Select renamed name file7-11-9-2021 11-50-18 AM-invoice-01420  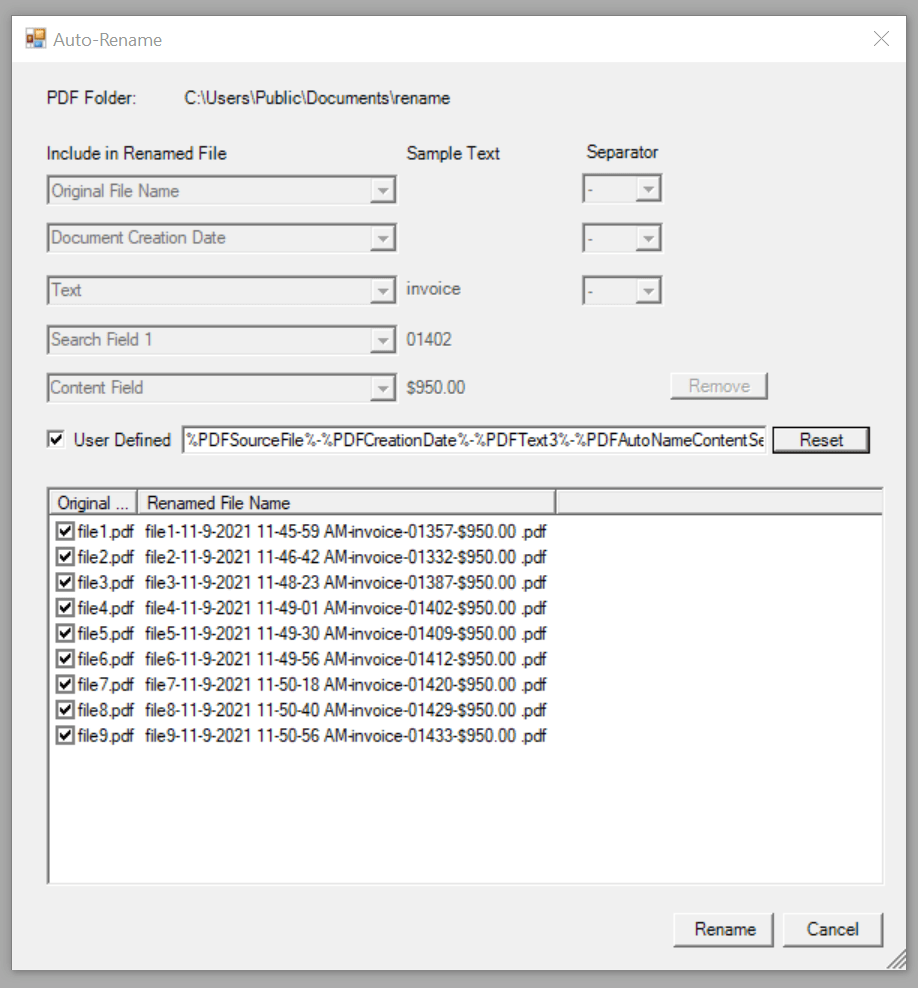(345, 684)
